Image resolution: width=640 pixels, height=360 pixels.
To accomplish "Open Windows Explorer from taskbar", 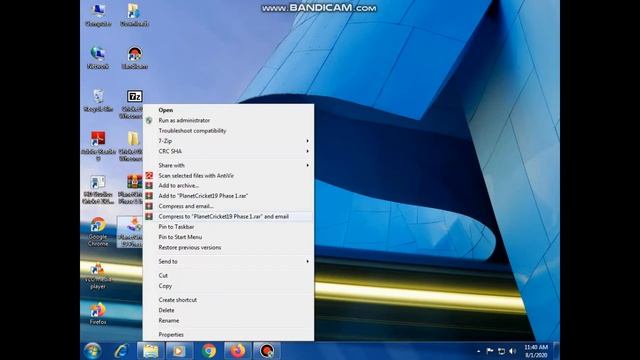I will 150,351.
